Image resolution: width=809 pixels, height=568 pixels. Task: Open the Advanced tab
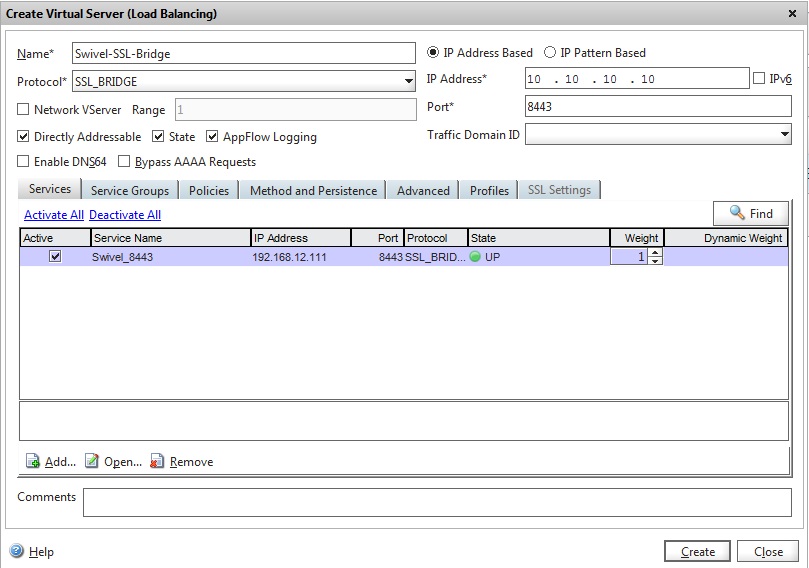pyautogui.click(x=423, y=190)
